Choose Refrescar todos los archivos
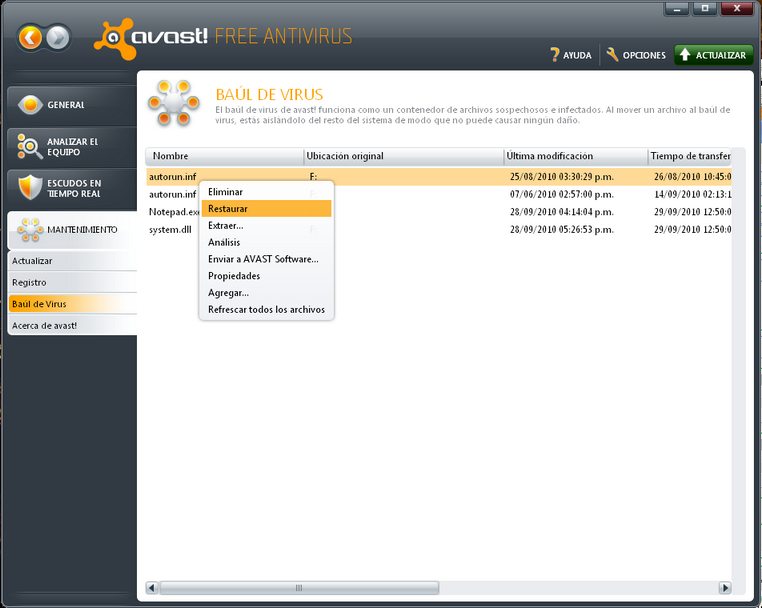762x608 pixels. pyautogui.click(x=266, y=309)
